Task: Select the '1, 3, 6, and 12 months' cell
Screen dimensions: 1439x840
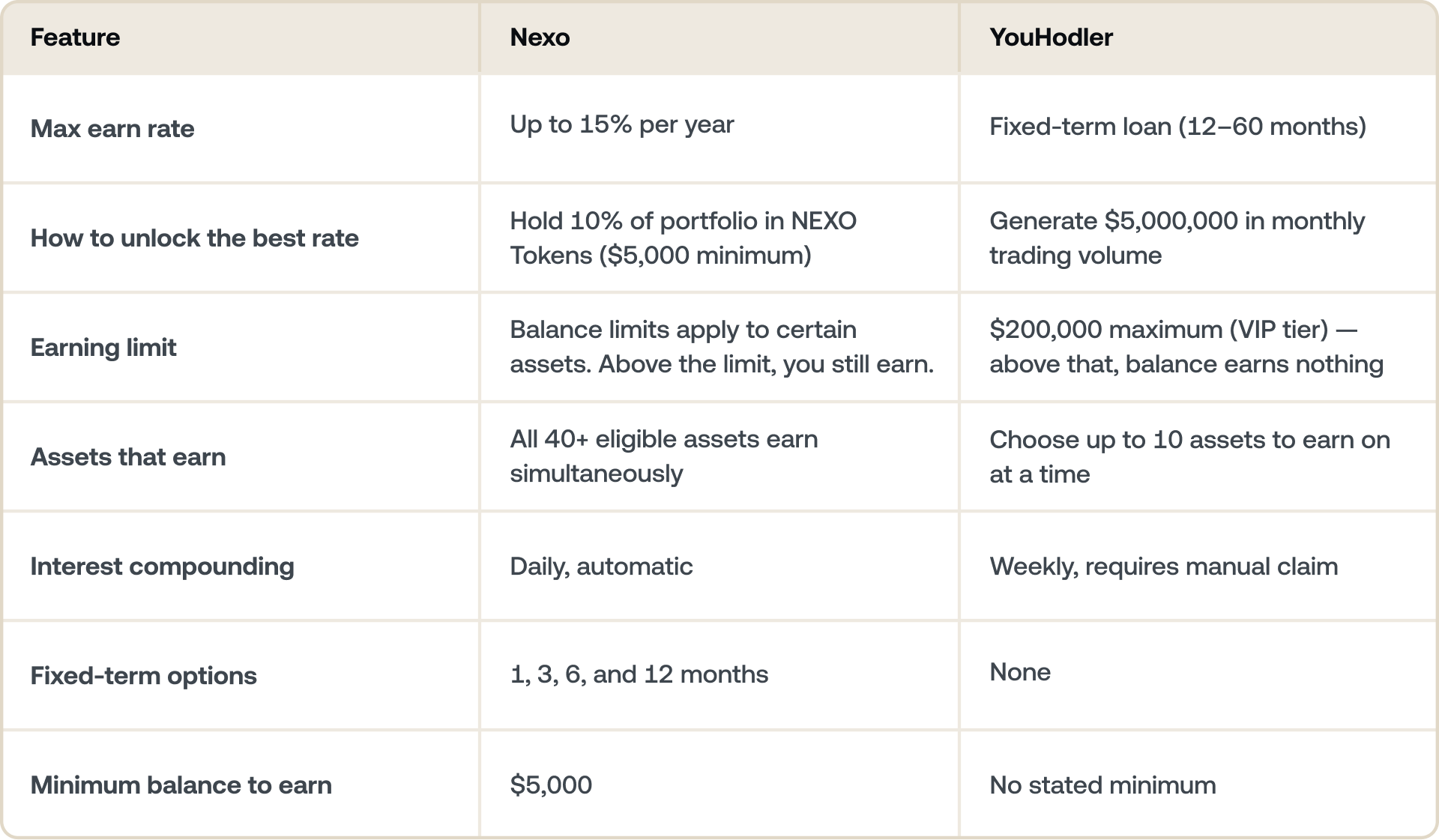Action: [x=639, y=674]
